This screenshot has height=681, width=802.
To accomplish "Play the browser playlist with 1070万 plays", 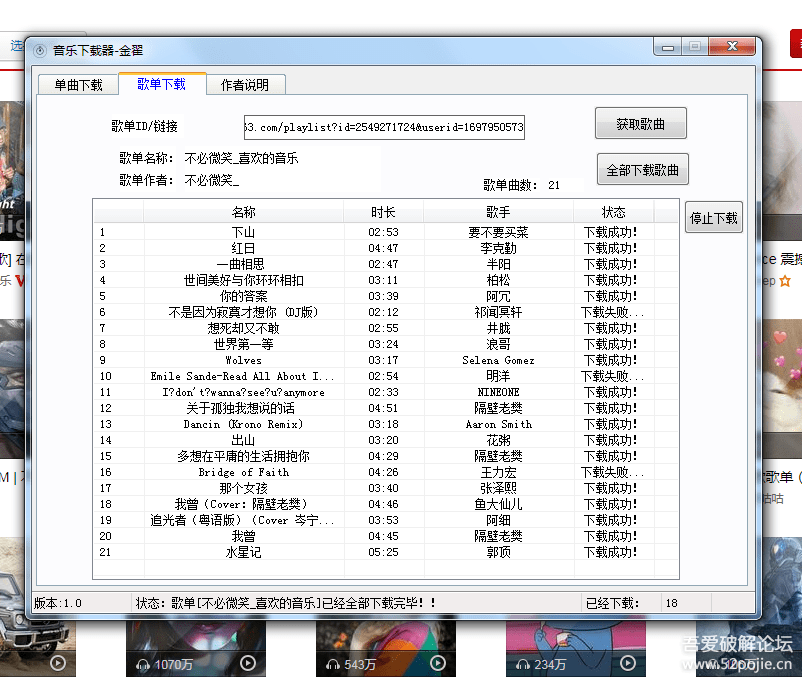I will 248,664.
